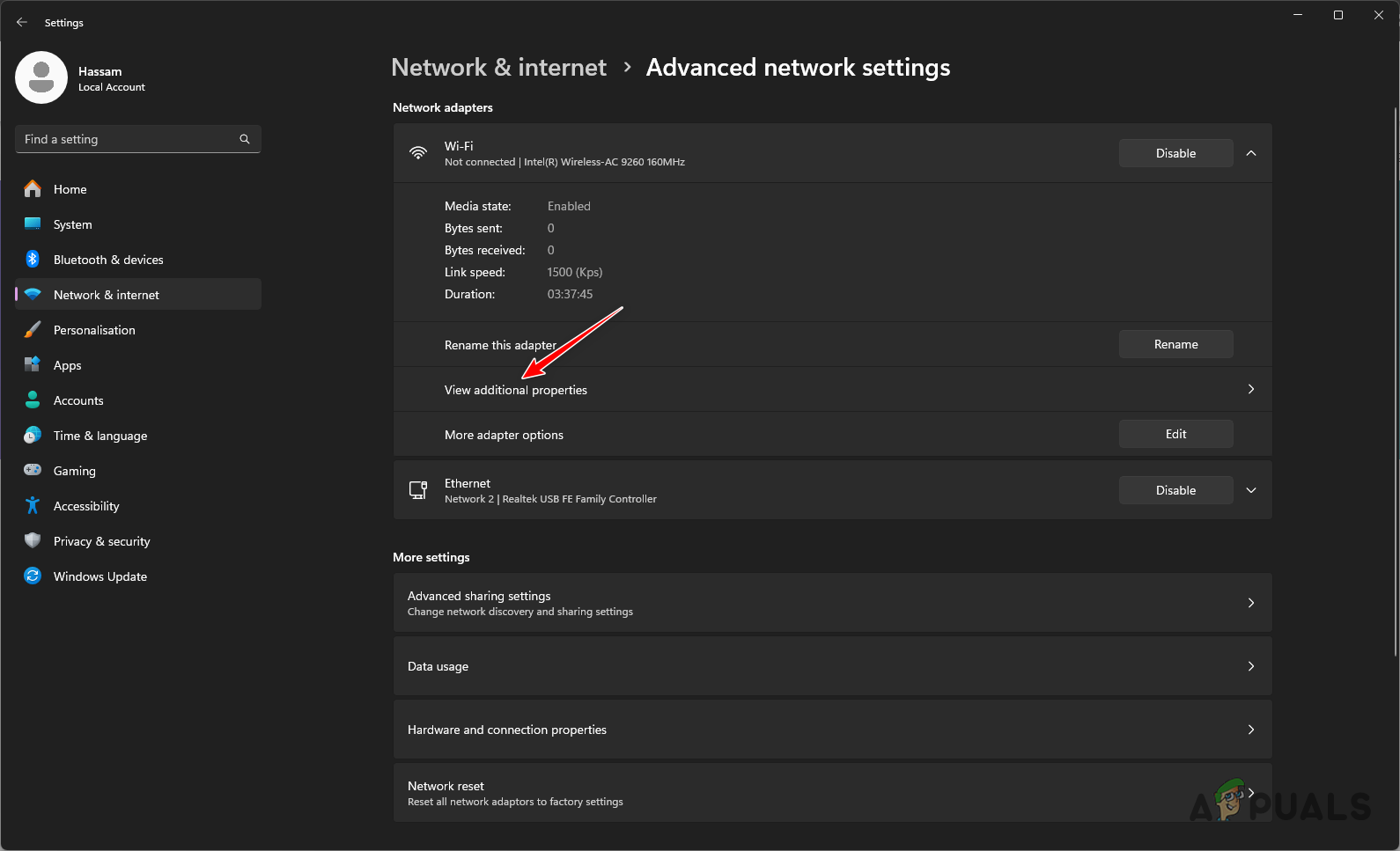Click the View additional properties label
Image resolution: width=1400 pixels, height=851 pixels.
point(516,390)
